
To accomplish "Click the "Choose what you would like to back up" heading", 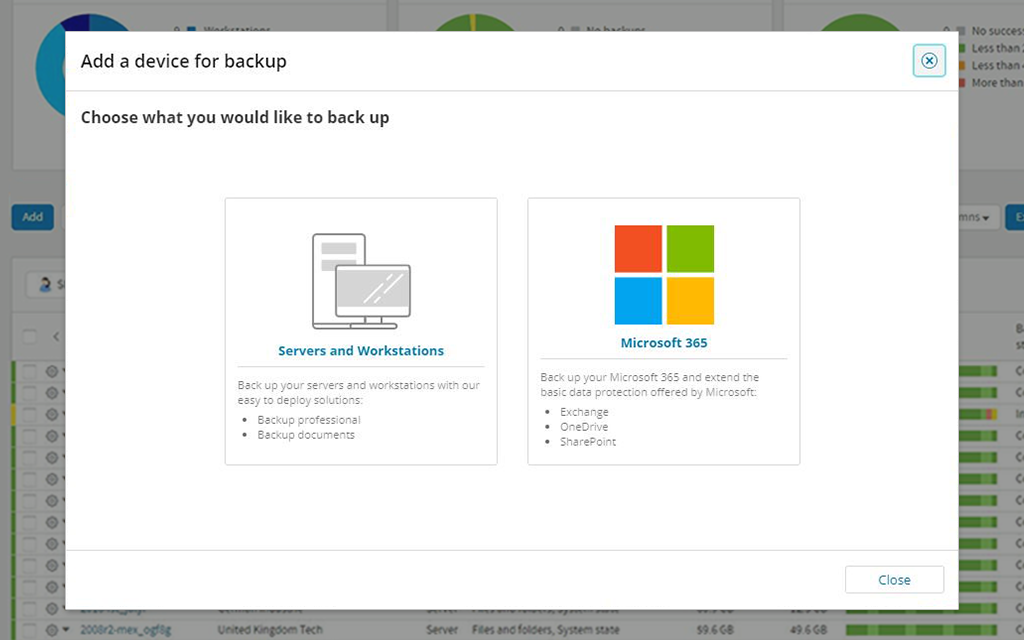I will pyautogui.click(x=235, y=118).
